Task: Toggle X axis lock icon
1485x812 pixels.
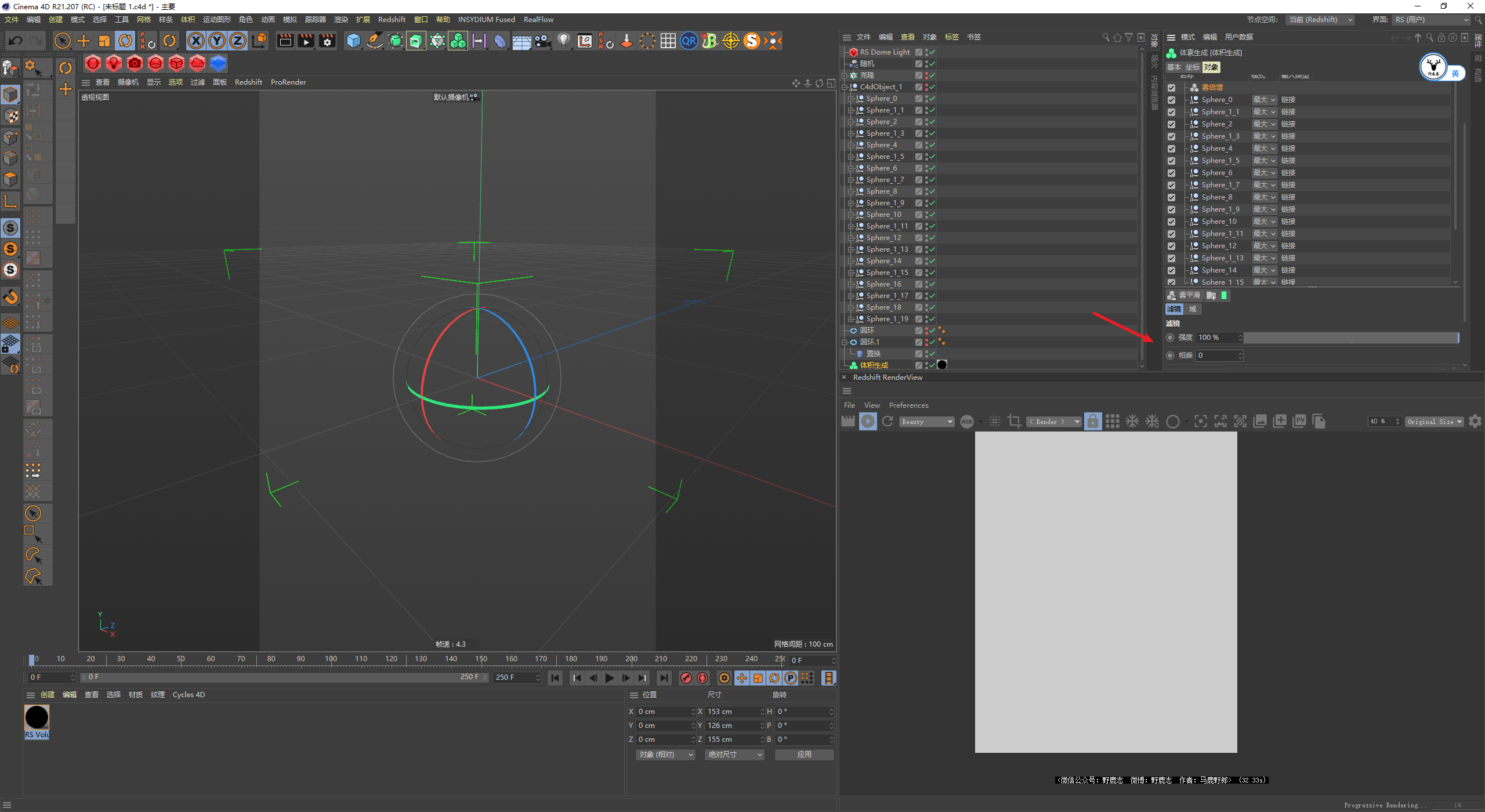Action: [x=196, y=41]
